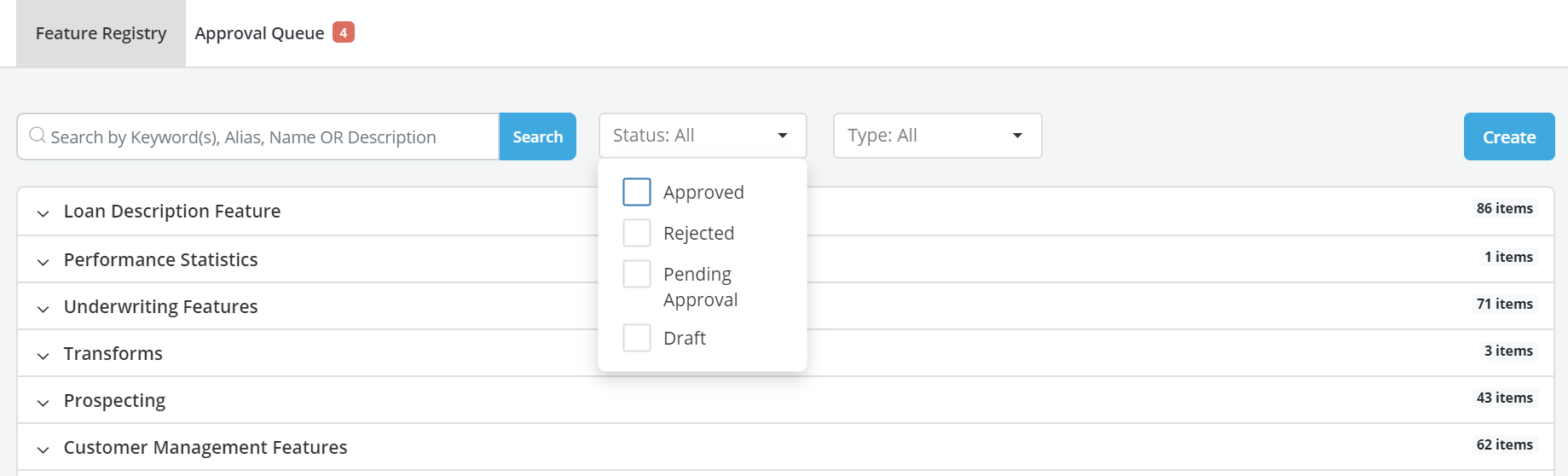The width and height of the screenshot is (1568, 476).
Task: Click the 86 items count badge
Action: coord(1504,208)
